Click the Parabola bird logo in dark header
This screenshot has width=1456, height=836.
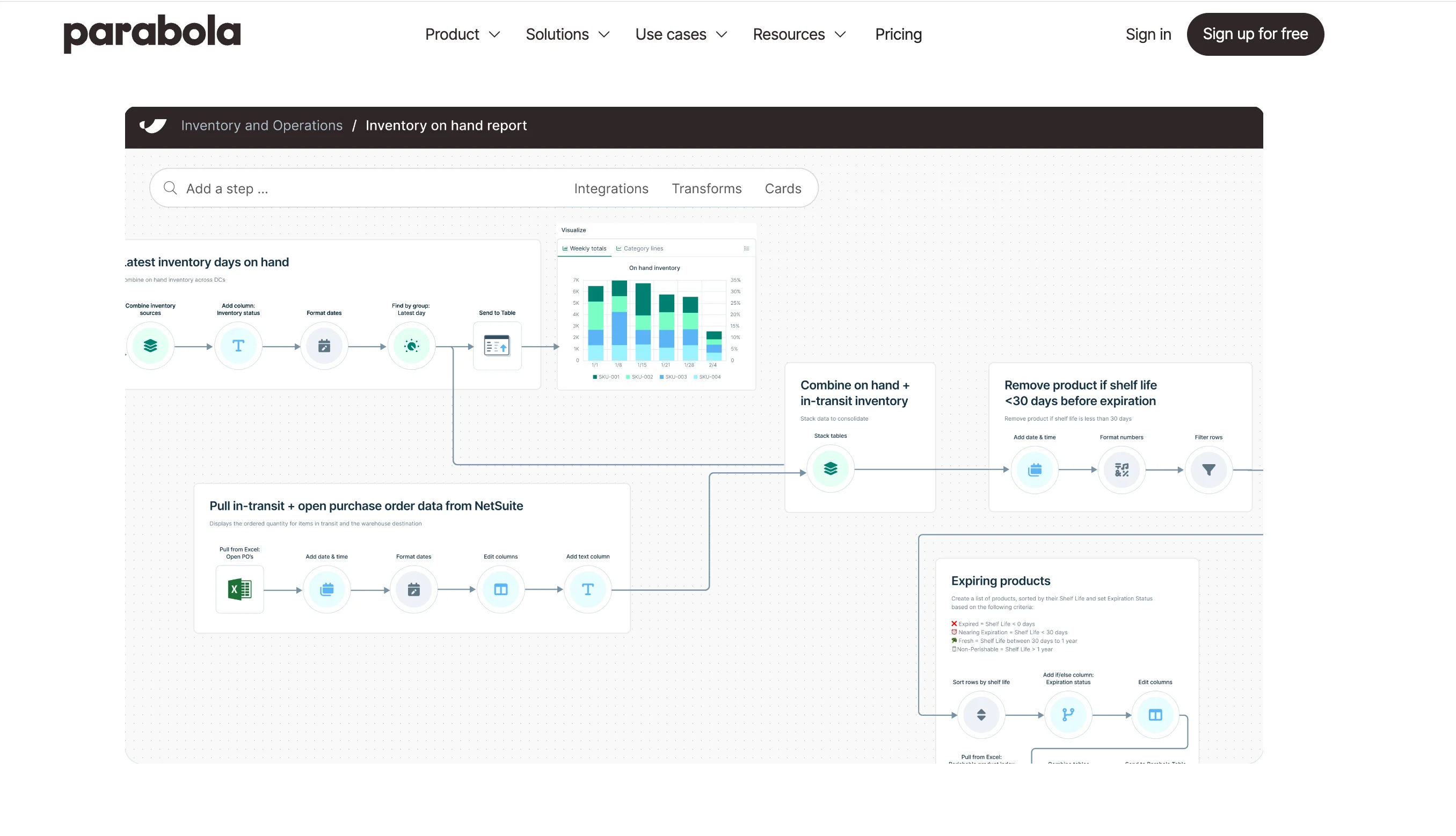point(153,125)
